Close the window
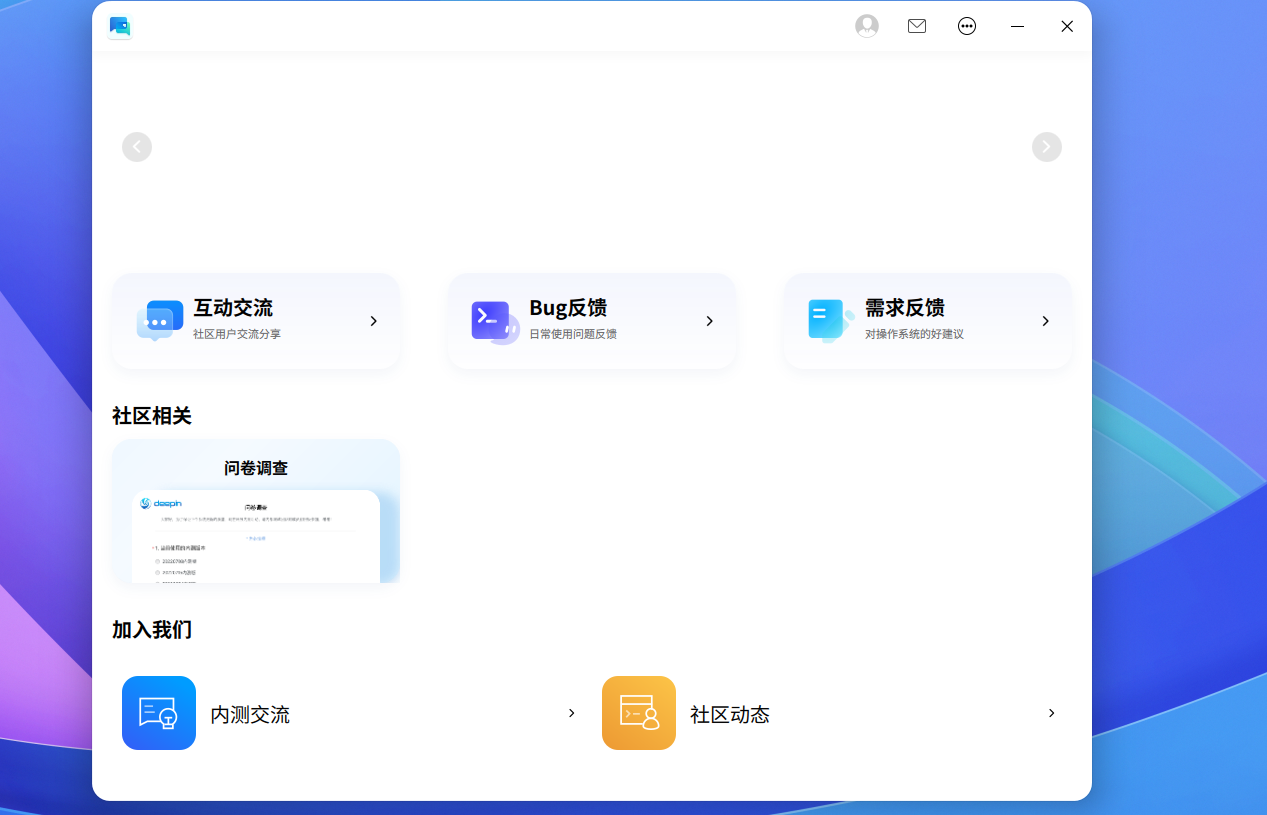This screenshot has height=815, width=1267. coord(1067,26)
